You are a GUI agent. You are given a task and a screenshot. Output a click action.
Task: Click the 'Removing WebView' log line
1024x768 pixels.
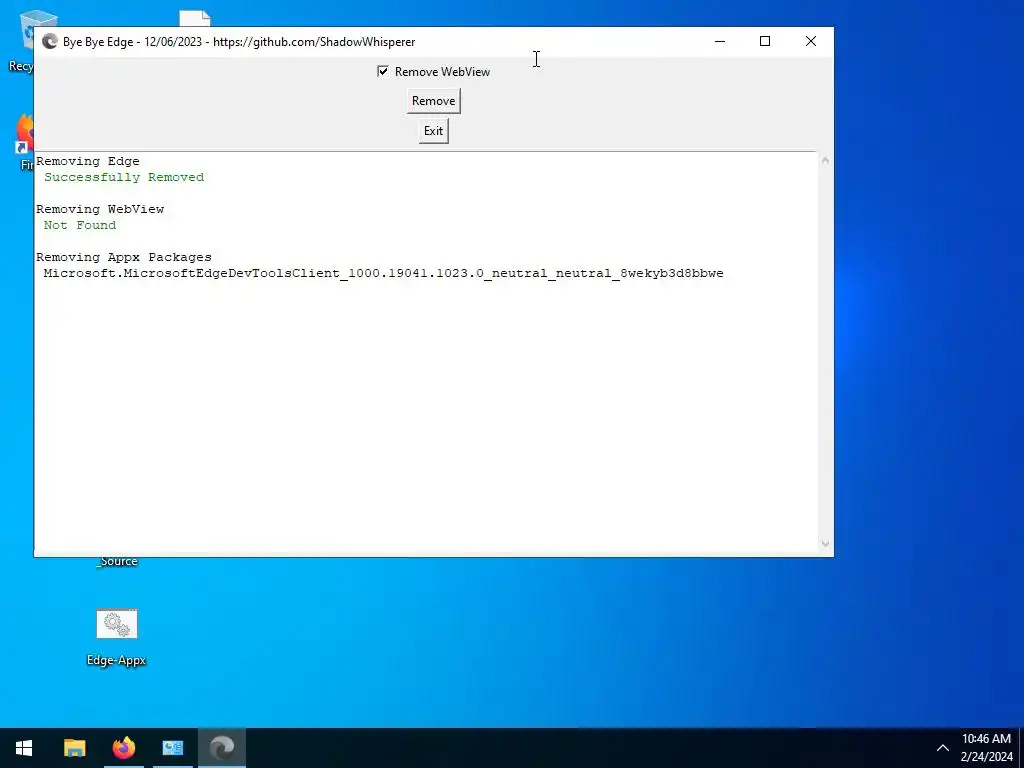coord(100,209)
